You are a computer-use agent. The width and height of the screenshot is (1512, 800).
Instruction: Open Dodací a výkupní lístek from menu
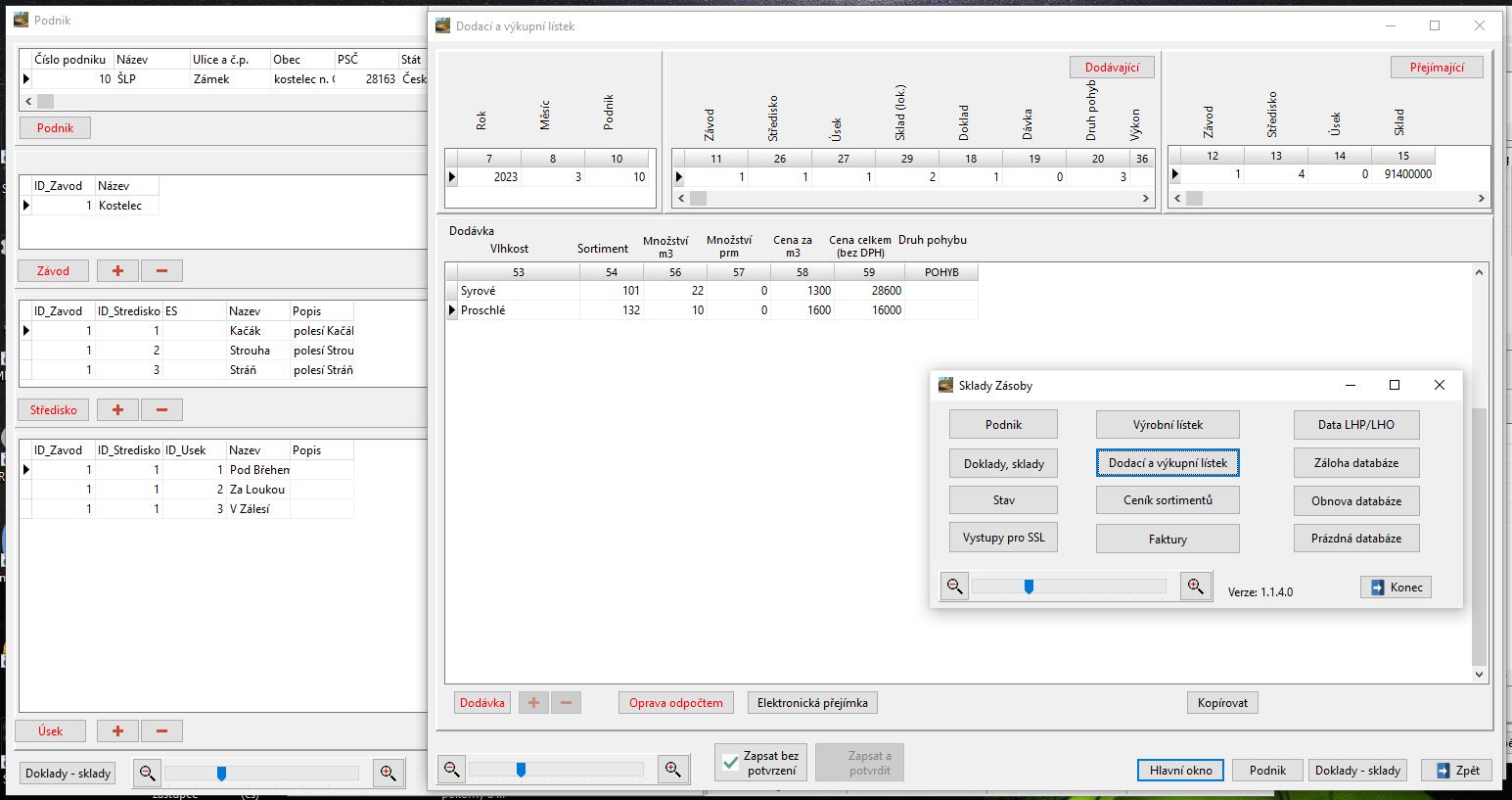1168,463
